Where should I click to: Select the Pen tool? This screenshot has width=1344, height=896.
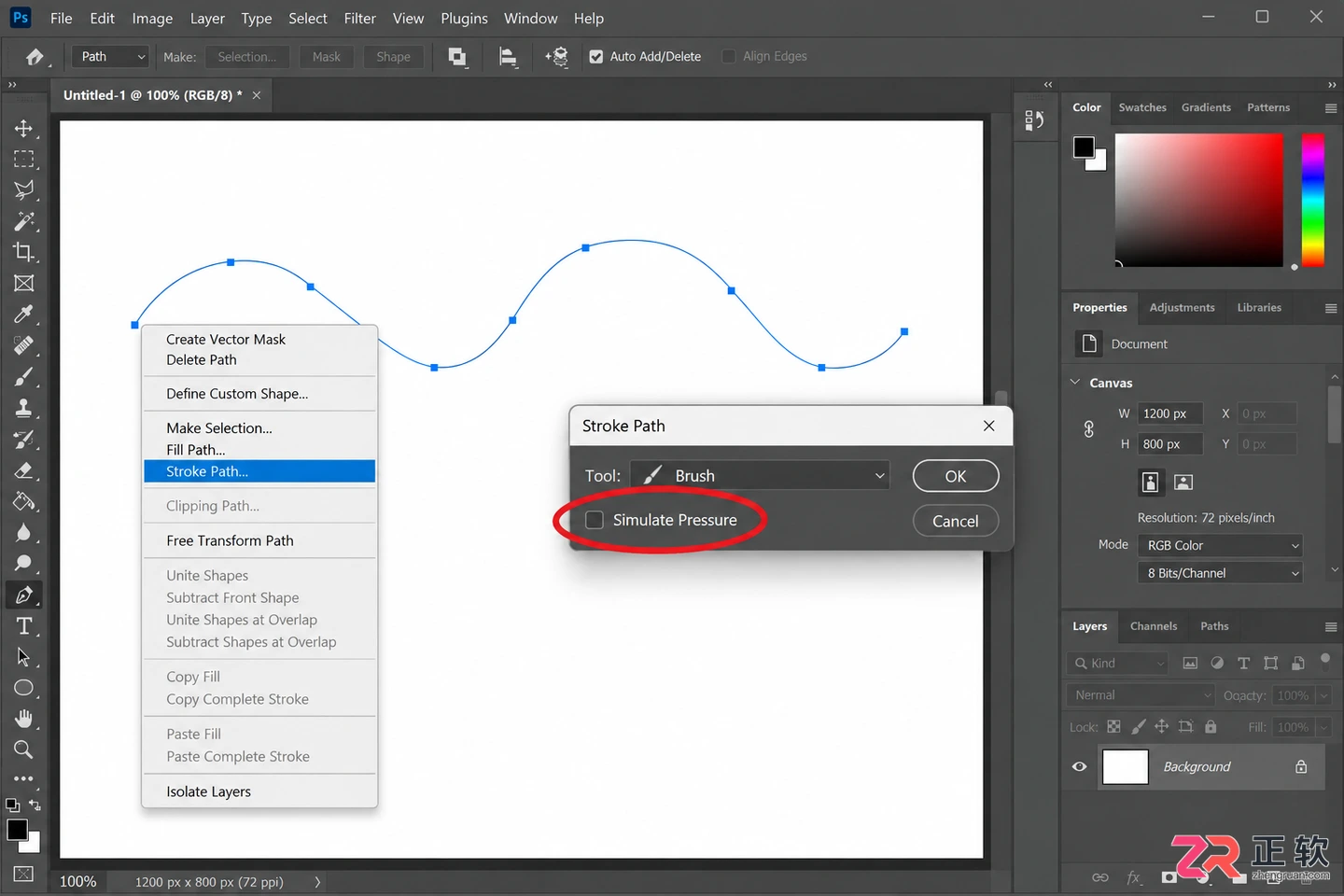23,595
